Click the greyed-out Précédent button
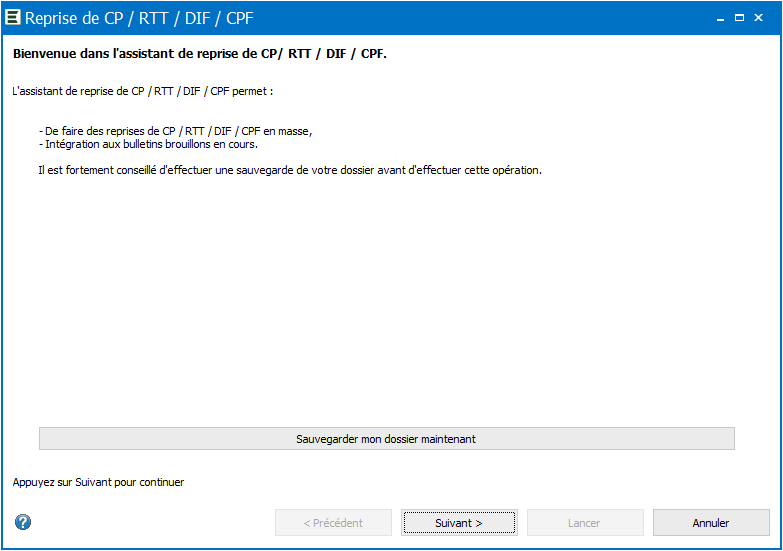The width and height of the screenshot is (783, 551). coord(333,523)
